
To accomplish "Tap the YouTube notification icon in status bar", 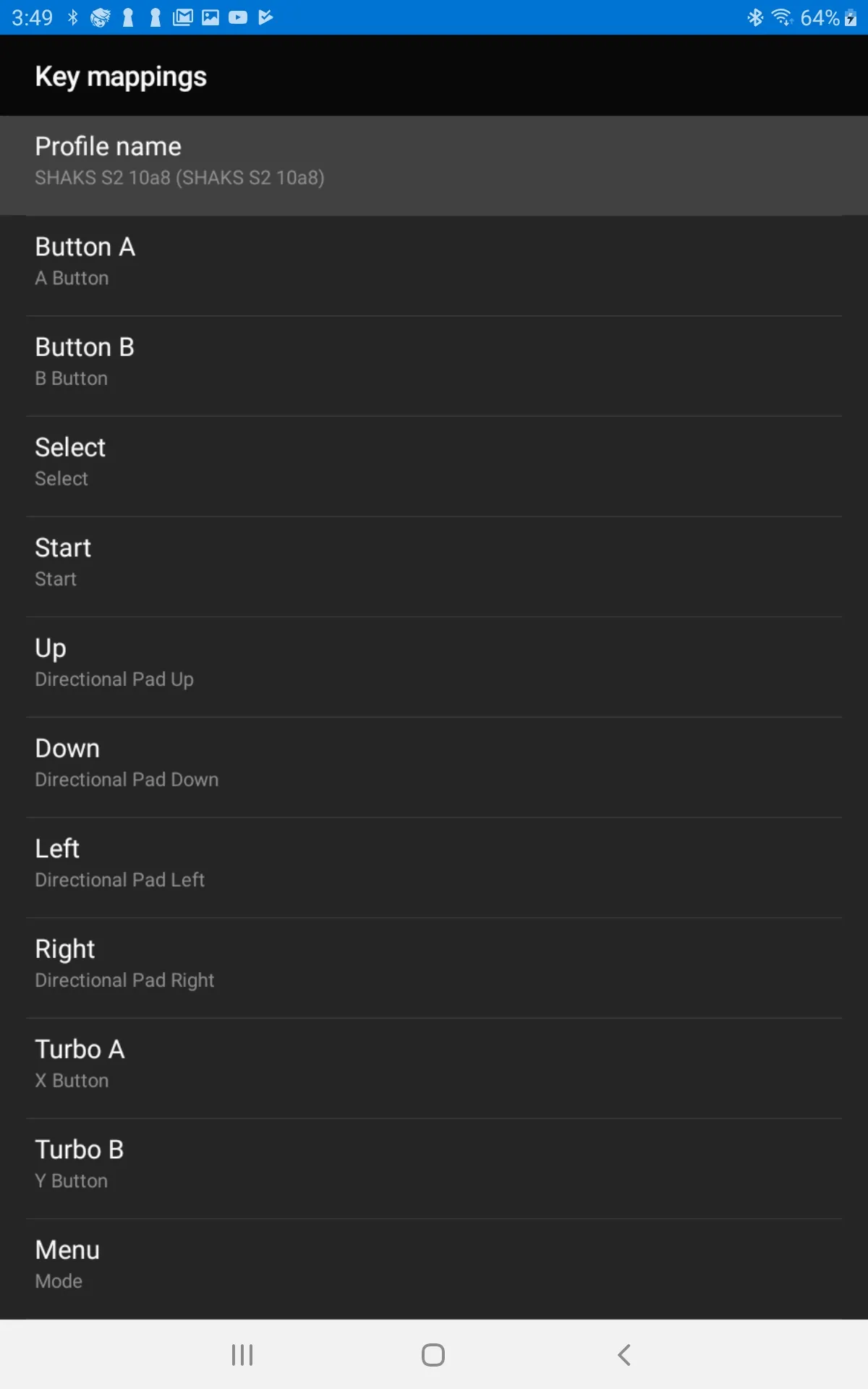I will click(x=238, y=17).
